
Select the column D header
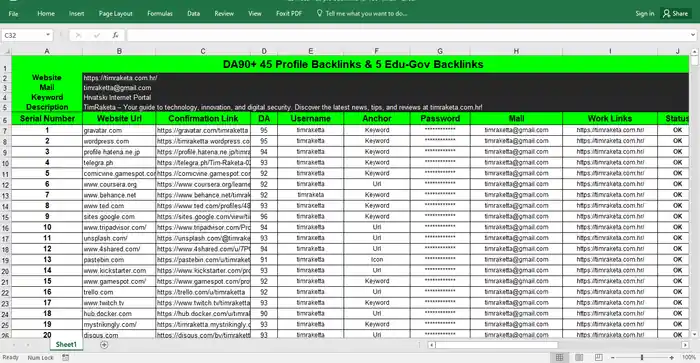tap(264, 51)
